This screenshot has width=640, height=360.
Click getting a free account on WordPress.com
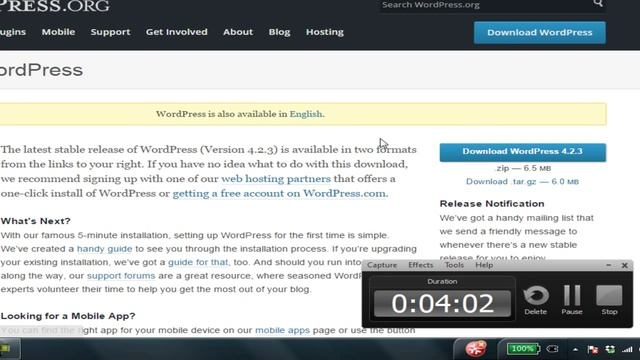click(280, 193)
